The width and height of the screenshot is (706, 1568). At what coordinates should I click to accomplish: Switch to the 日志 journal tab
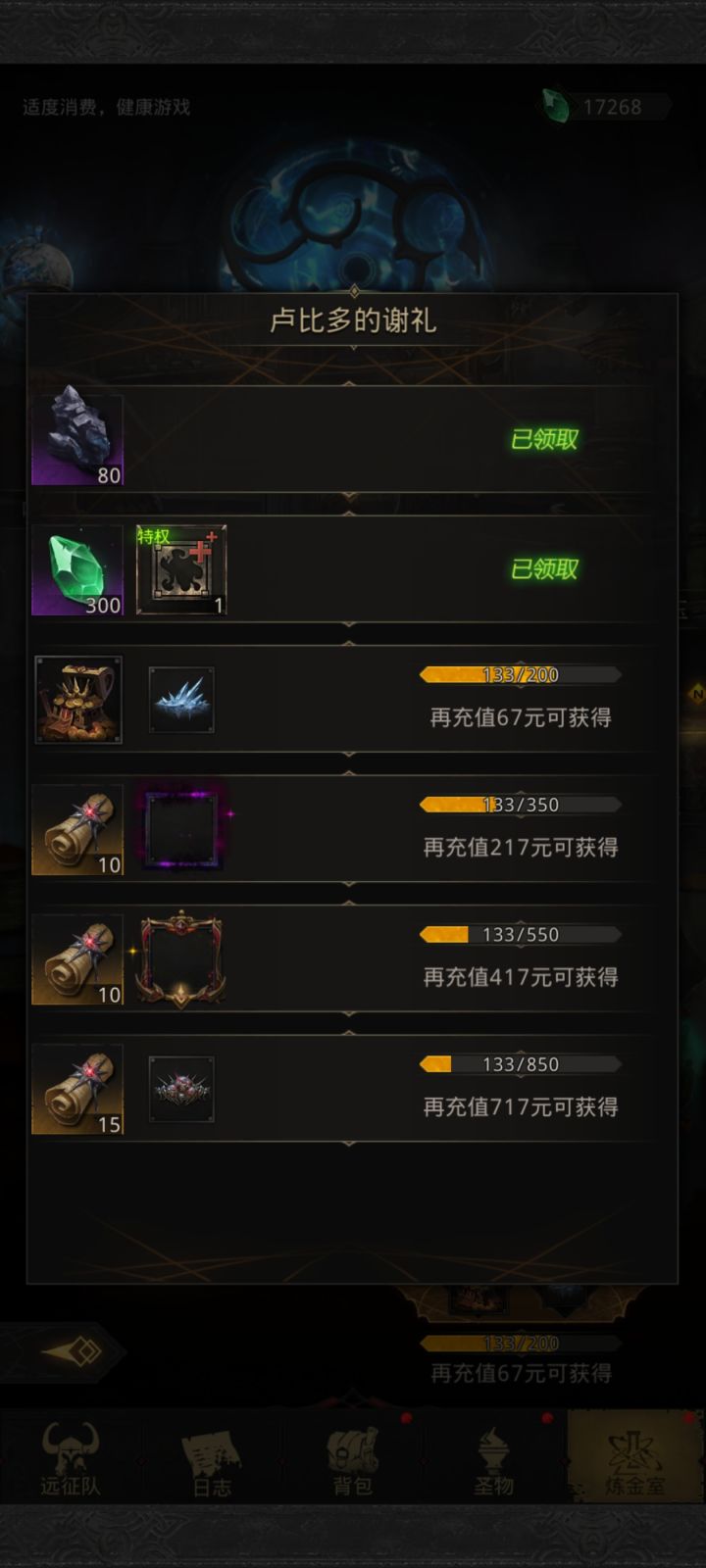(x=212, y=1458)
